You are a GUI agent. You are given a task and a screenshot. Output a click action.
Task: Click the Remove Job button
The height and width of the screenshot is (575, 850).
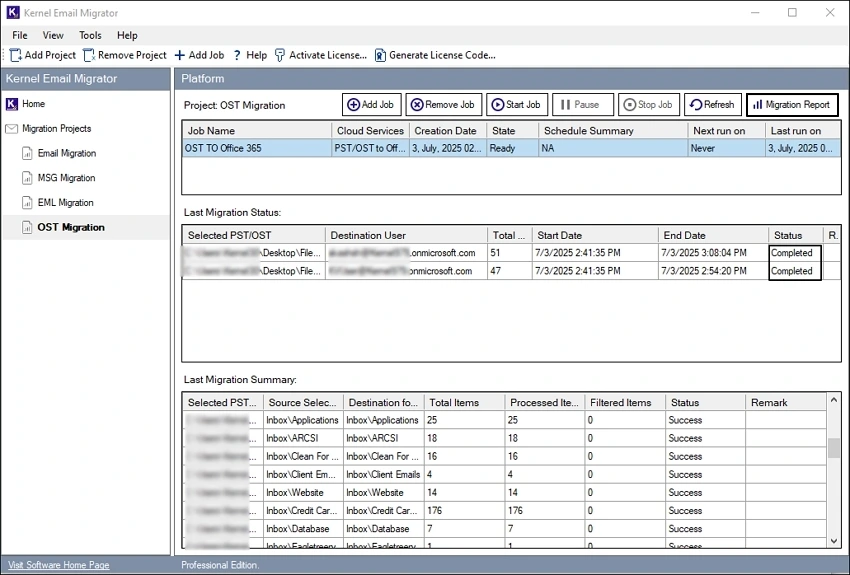tap(443, 105)
